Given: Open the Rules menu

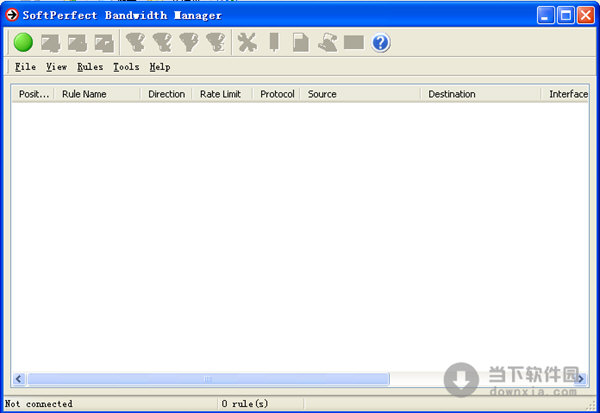Looking at the screenshot, I should tap(90, 67).
